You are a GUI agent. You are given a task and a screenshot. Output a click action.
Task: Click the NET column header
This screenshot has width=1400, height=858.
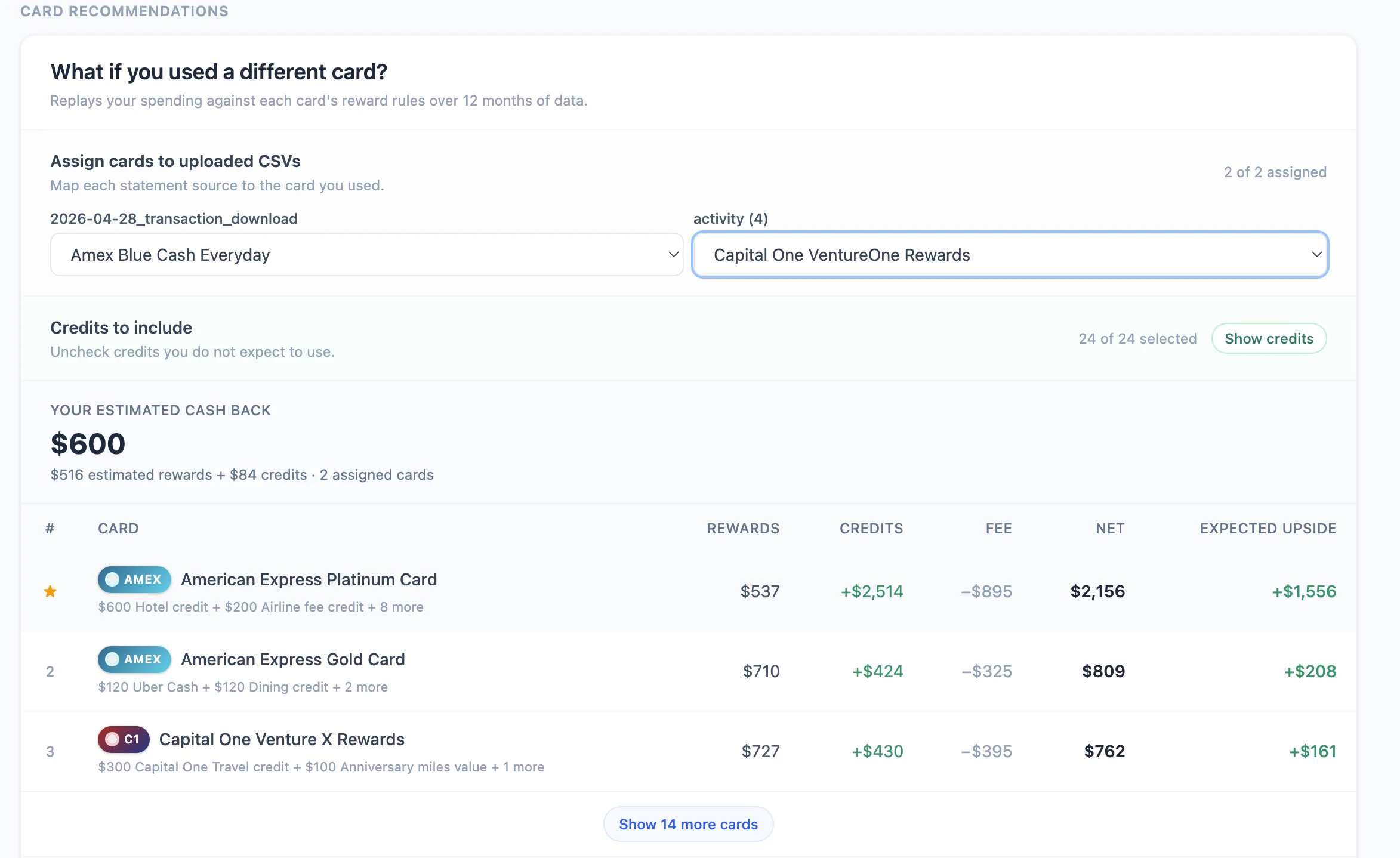pos(1110,529)
